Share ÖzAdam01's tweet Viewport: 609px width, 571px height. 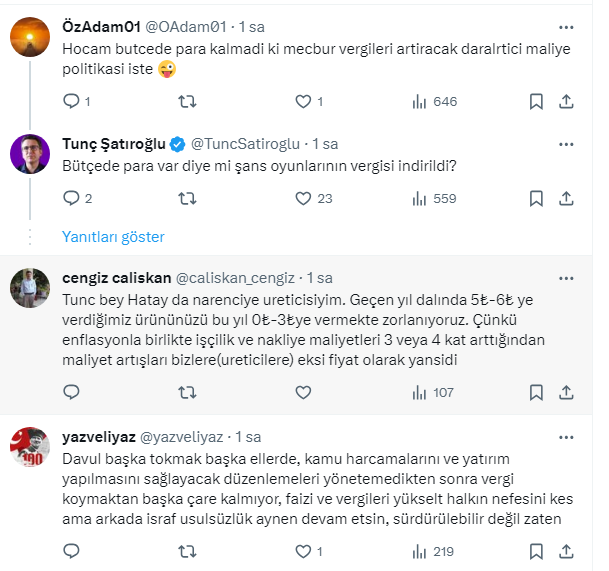coord(566,101)
